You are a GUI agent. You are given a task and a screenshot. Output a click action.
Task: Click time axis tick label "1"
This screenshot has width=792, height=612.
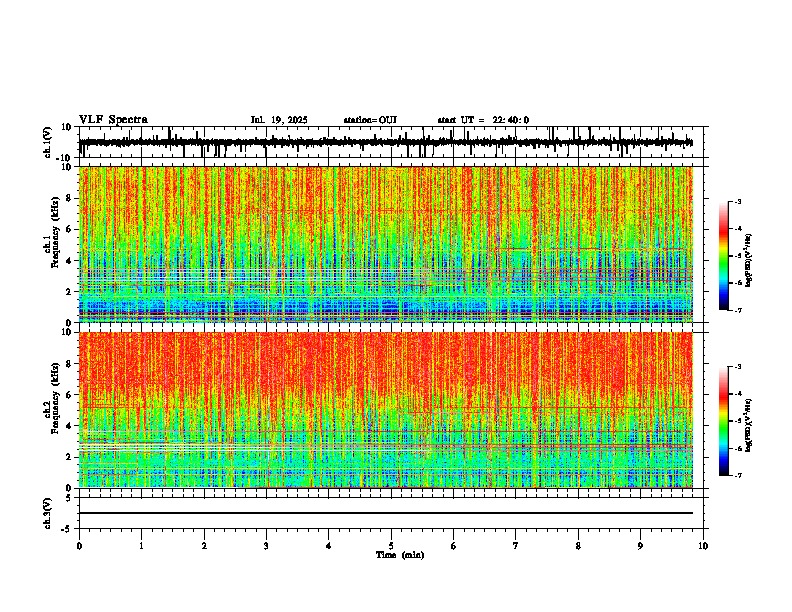click(141, 546)
